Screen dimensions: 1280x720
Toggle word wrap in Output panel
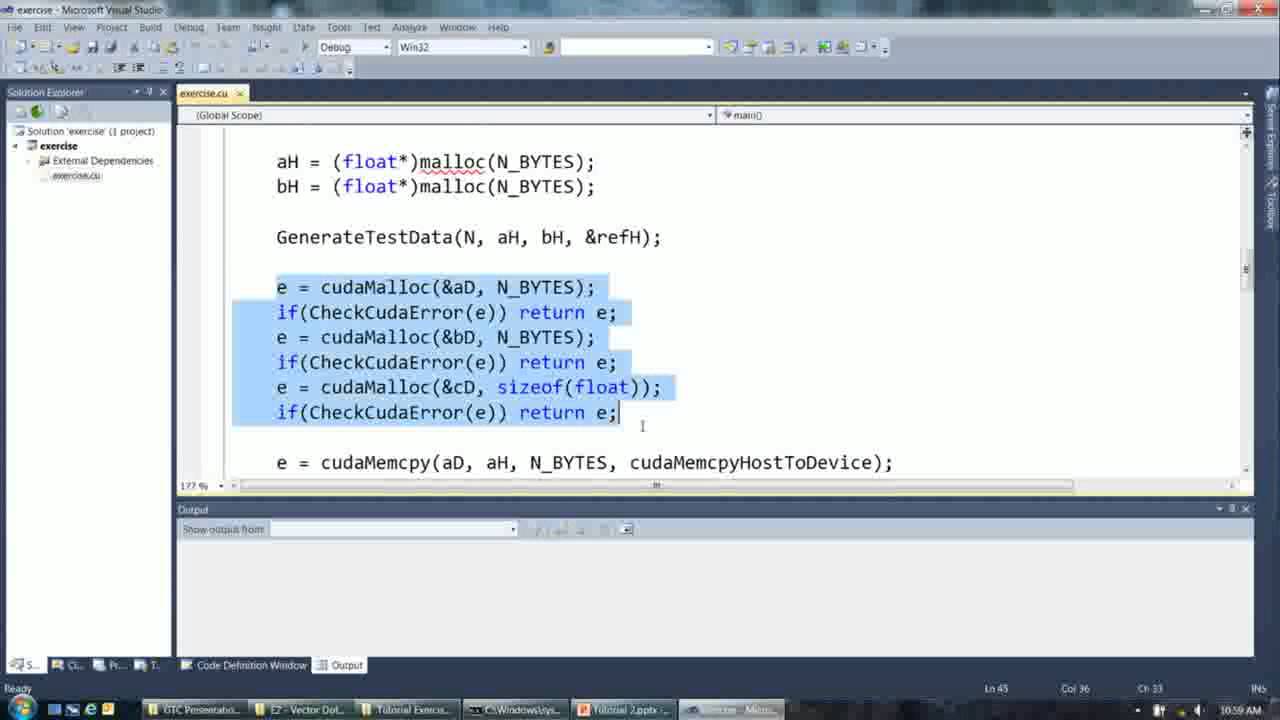626,529
